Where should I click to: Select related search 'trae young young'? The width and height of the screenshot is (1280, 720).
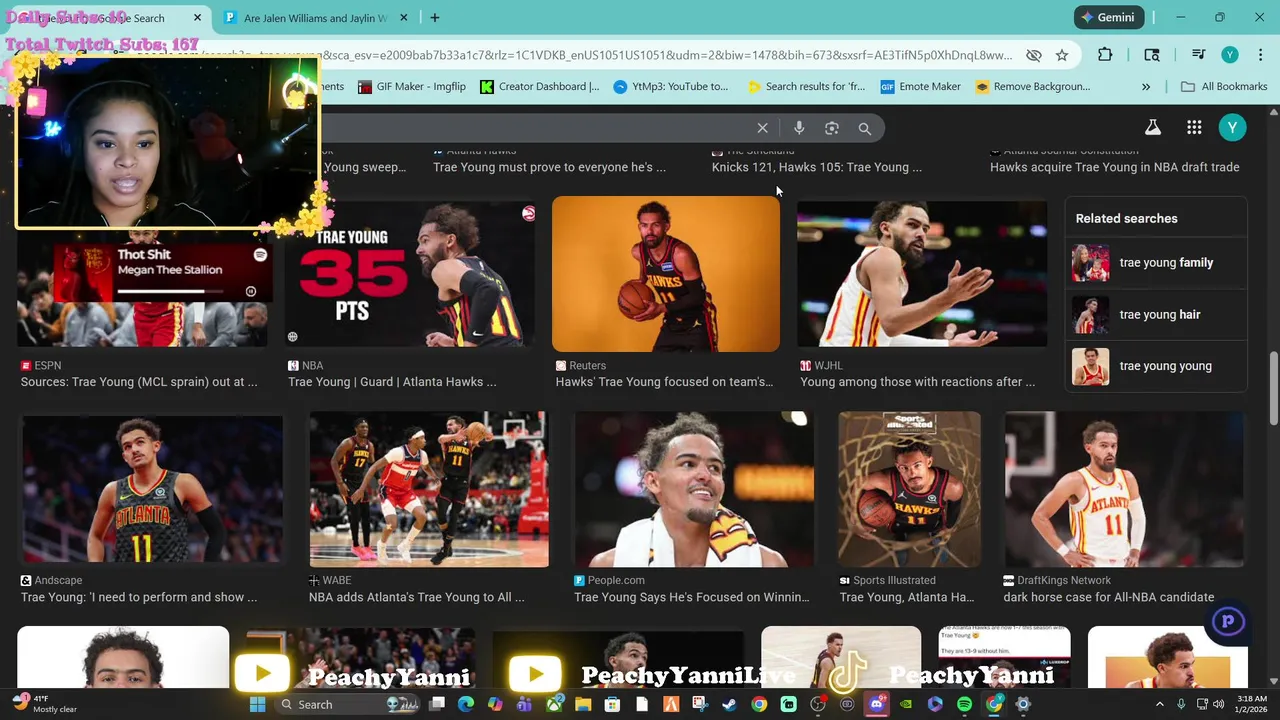[1156, 366]
